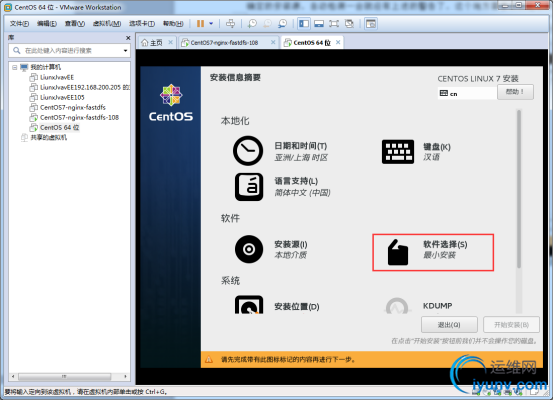The height and width of the screenshot is (401, 553).
Task: Open the 编辑(E) menu
Action: click(x=47, y=24)
